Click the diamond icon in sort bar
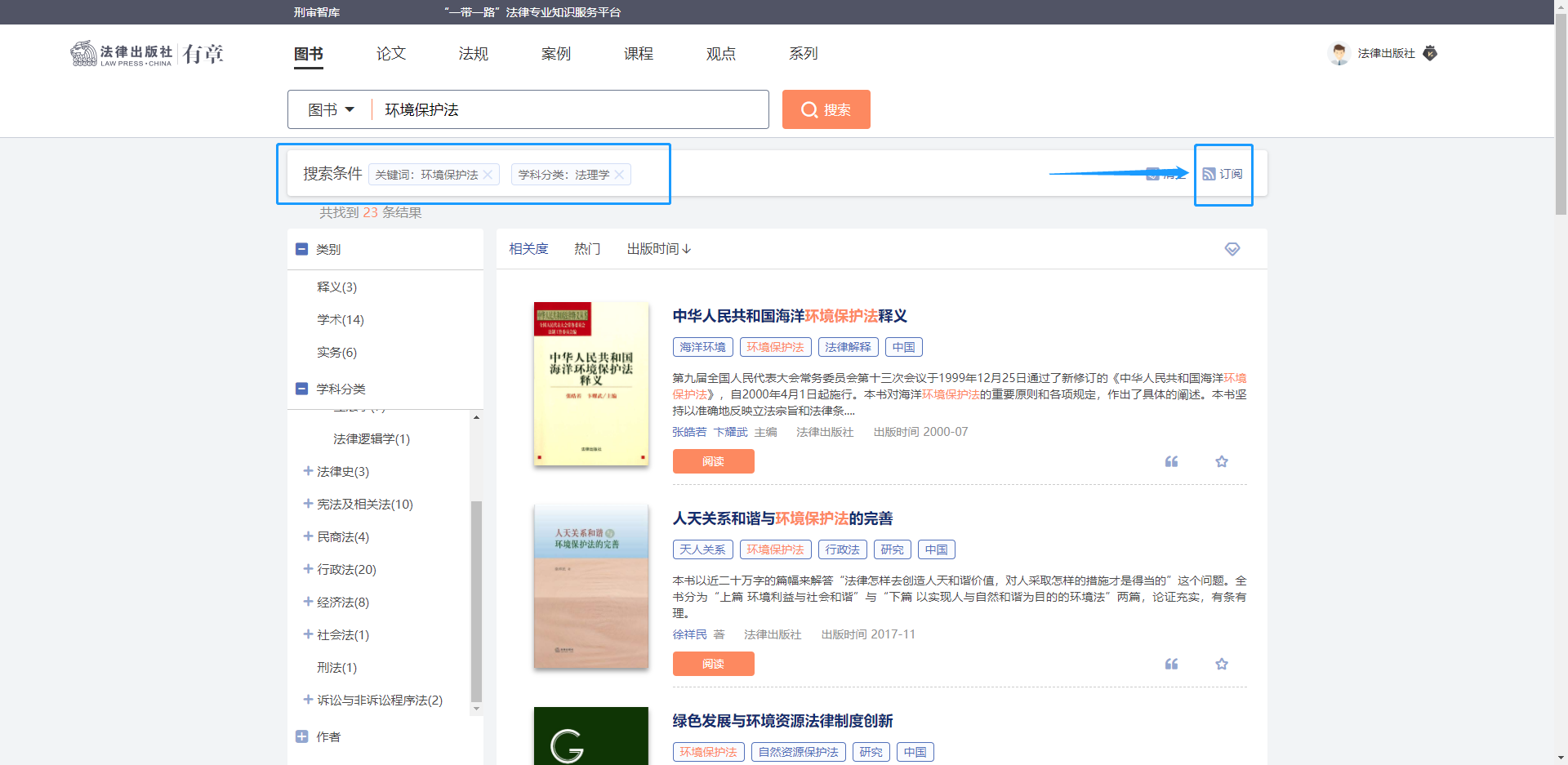 pyautogui.click(x=1232, y=249)
